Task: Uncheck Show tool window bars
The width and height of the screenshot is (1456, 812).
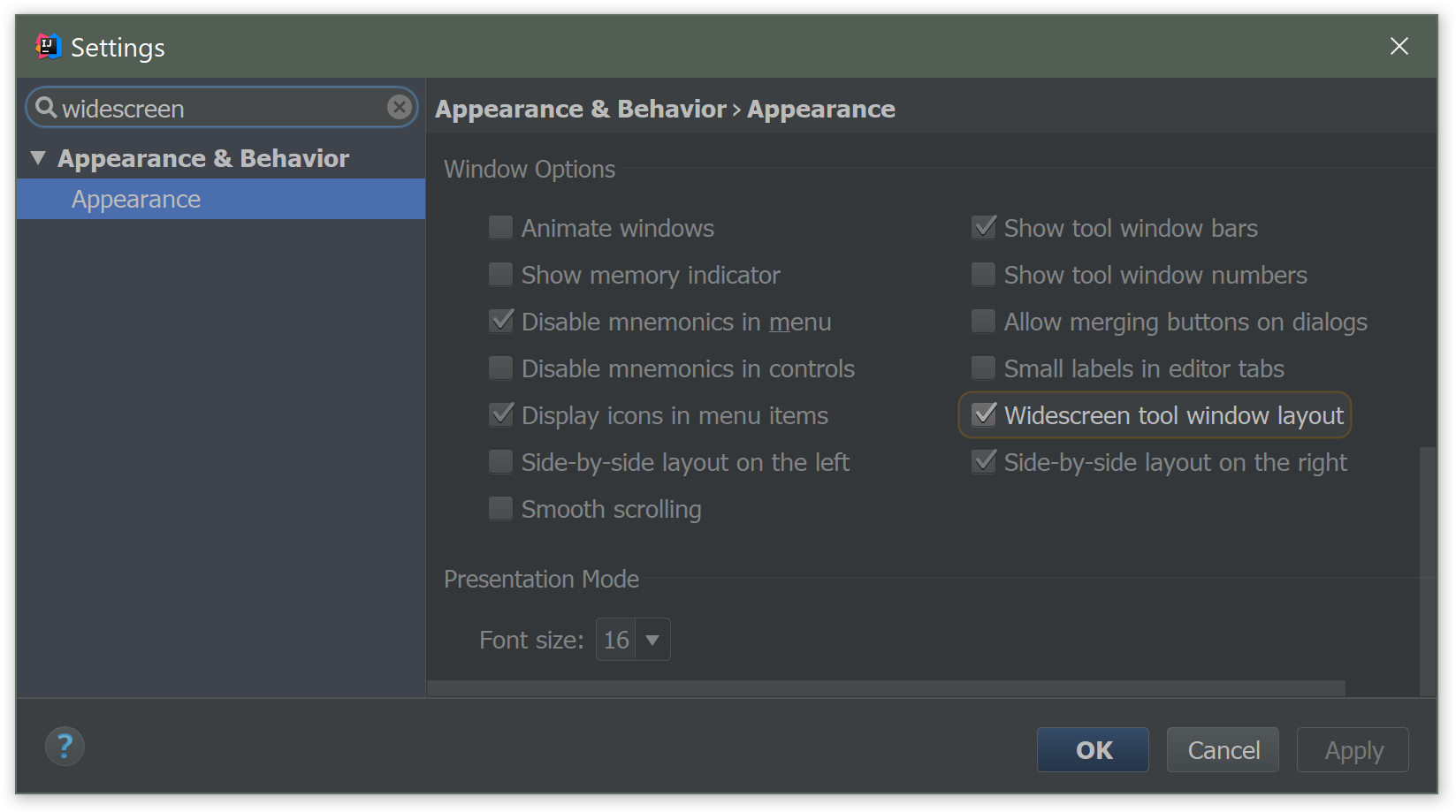Action: (983, 228)
